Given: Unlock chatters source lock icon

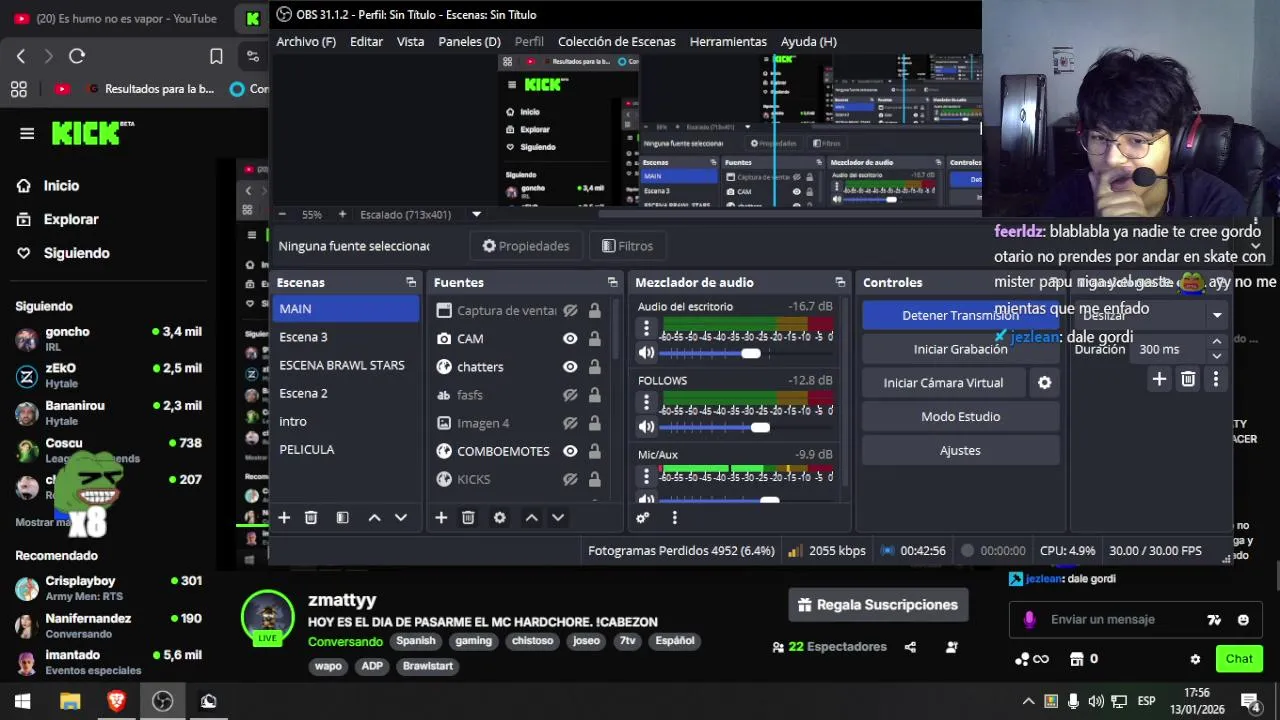Looking at the screenshot, I should tap(594, 367).
